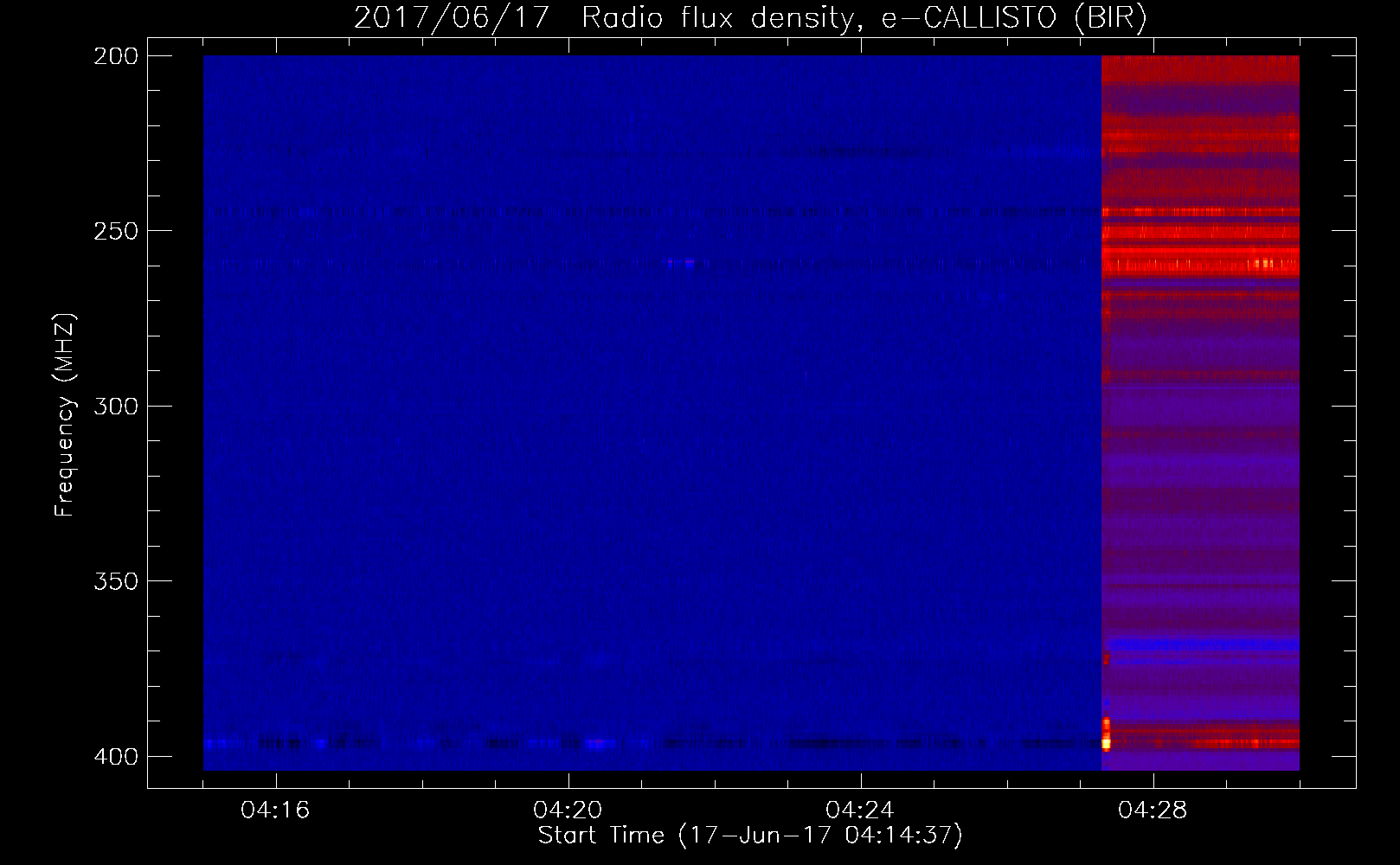Image resolution: width=1400 pixels, height=865 pixels.
Task: Click the 350 frequency tick label
Action: [x=116, y=581]
